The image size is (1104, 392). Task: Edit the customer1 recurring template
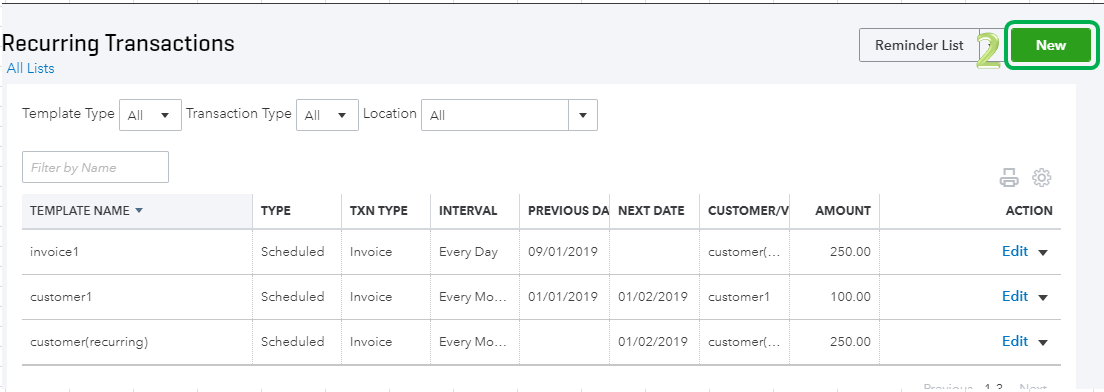tap(1015, 296)
